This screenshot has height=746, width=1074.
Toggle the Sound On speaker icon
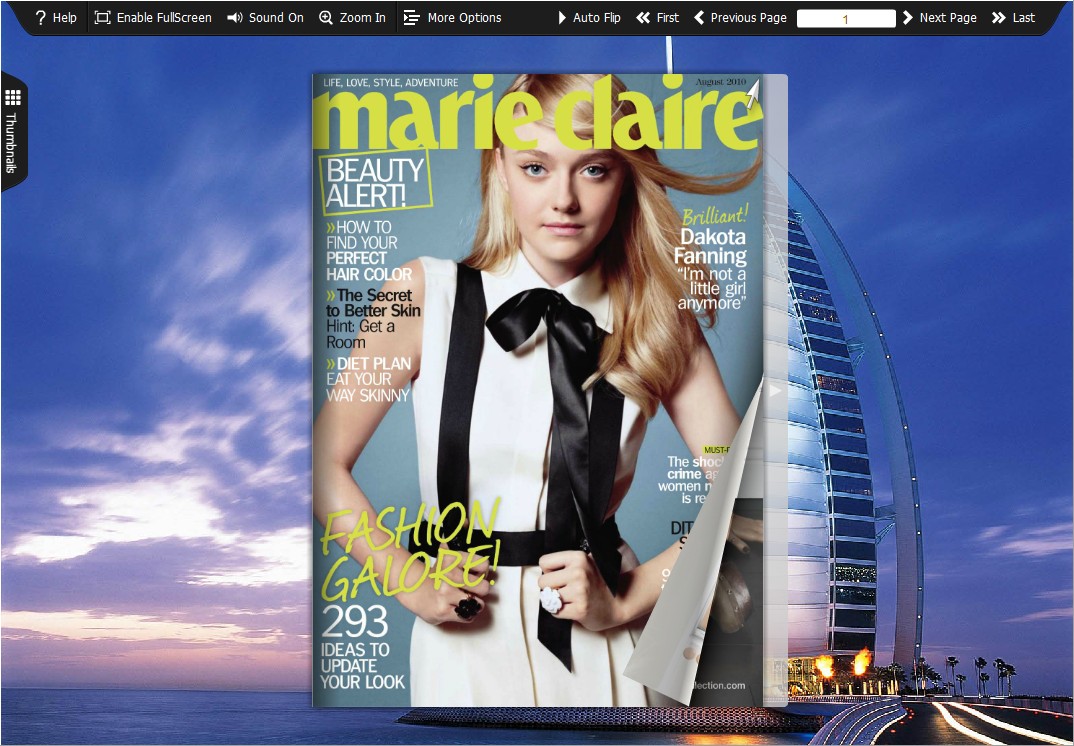pyautogui.click(x=235, y=18)
